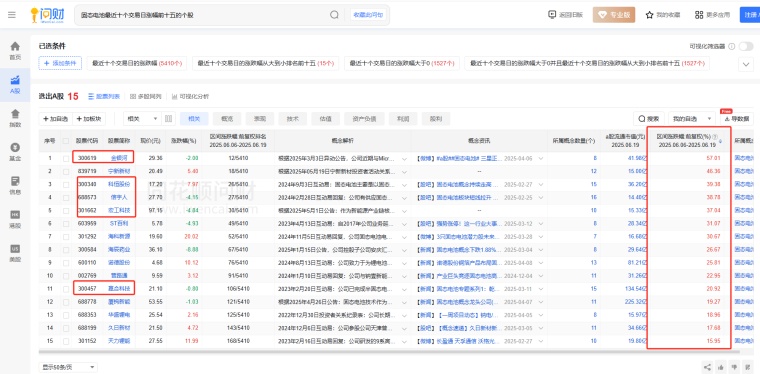Click help icon in highlighted column header

click(715, 138)
